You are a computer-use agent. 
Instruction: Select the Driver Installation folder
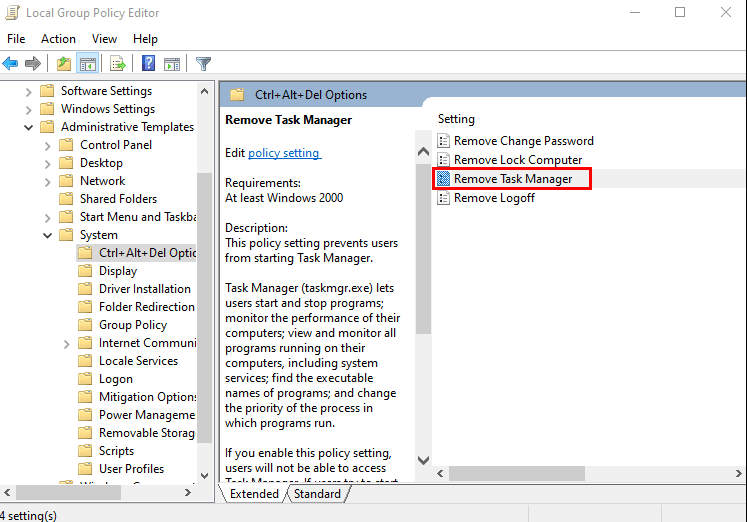pos(145,289)
